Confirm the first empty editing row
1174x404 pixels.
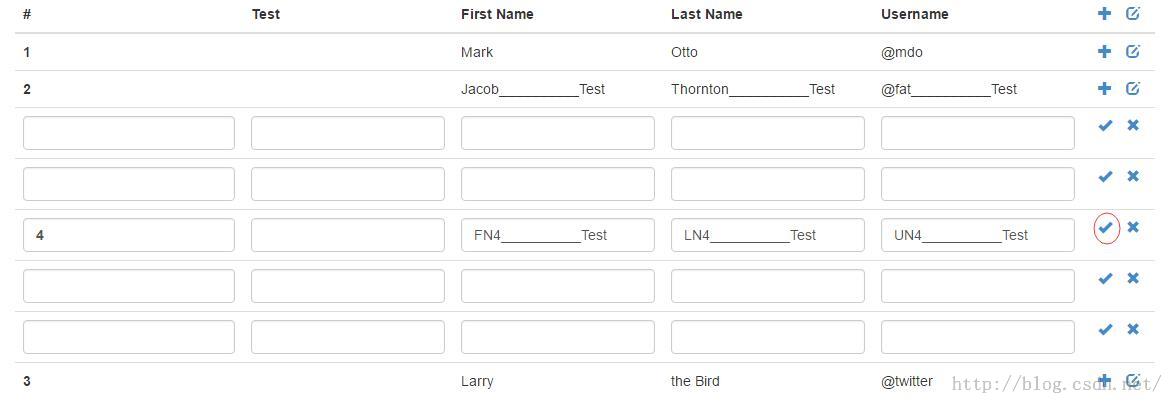pos(1105,126)
